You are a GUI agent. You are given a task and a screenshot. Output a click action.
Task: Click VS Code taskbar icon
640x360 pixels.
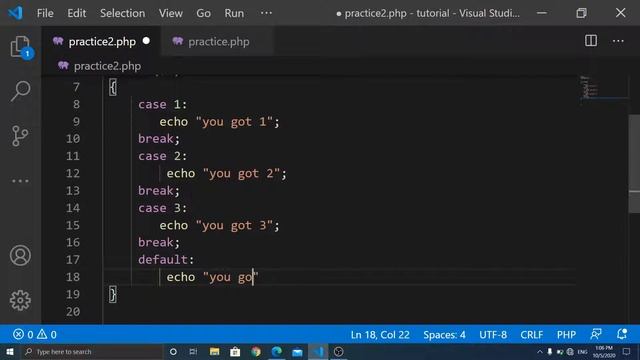point(318,352)
